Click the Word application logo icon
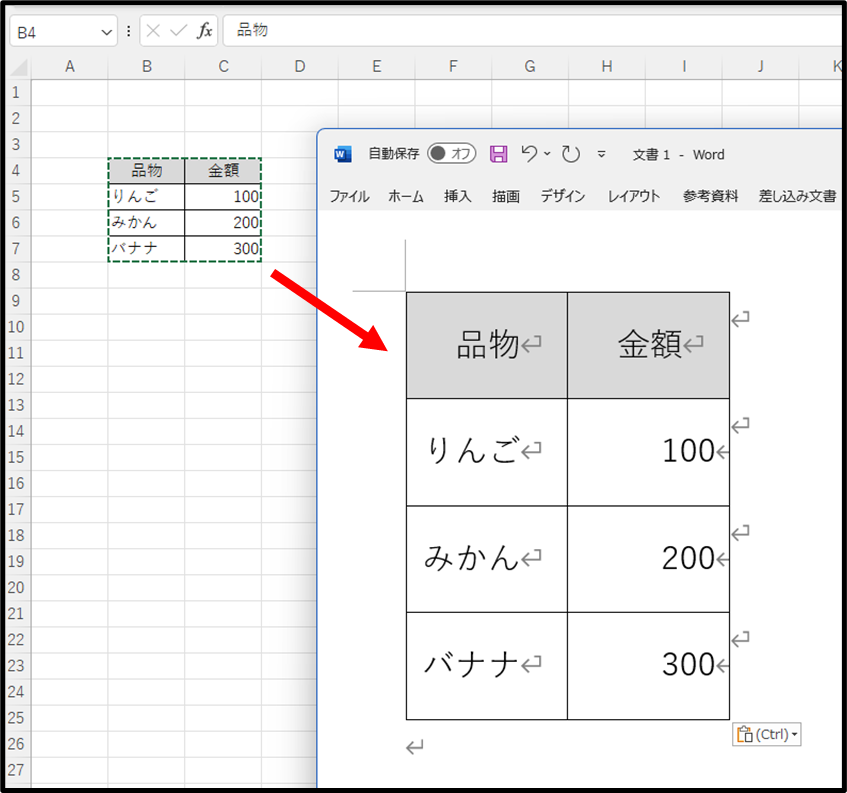Screen dimensions: 847x793 pyautogui.click(x=343, y=154)
